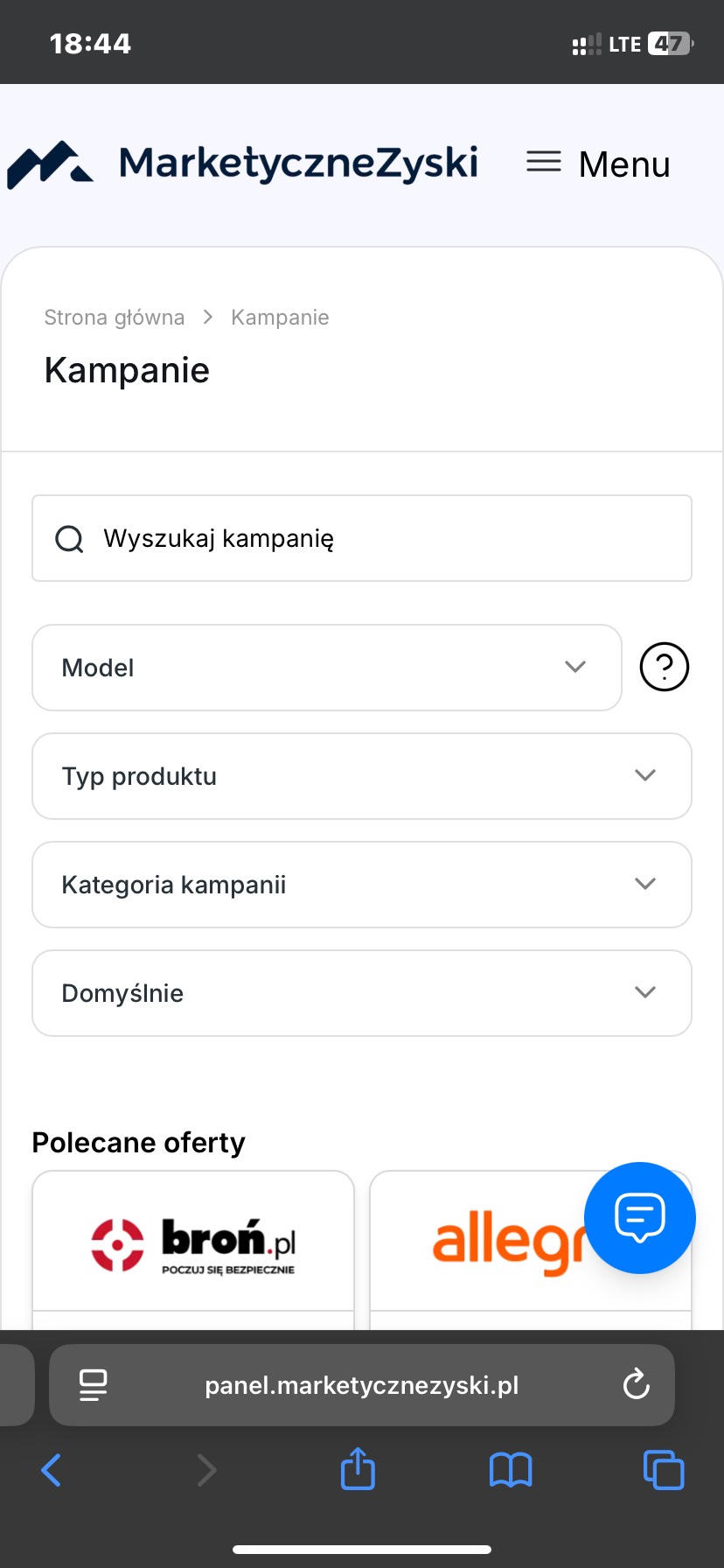Tap the MarketyczneZyski mountain logo

[51, 164]
